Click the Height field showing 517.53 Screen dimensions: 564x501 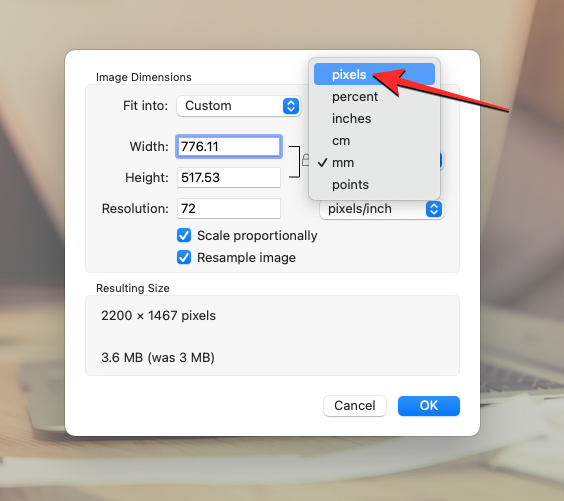pyautogui.click(x=229, y=177)
